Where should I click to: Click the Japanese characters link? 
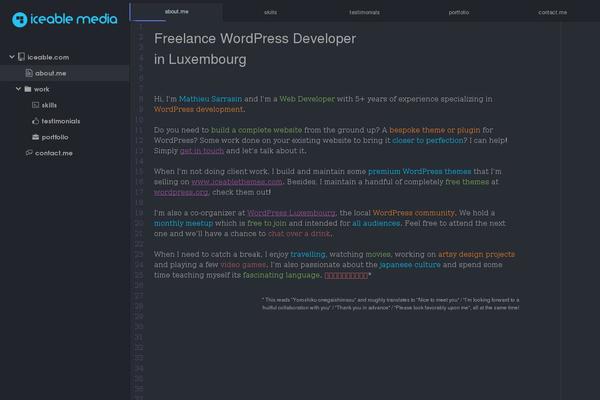(346, 275)
